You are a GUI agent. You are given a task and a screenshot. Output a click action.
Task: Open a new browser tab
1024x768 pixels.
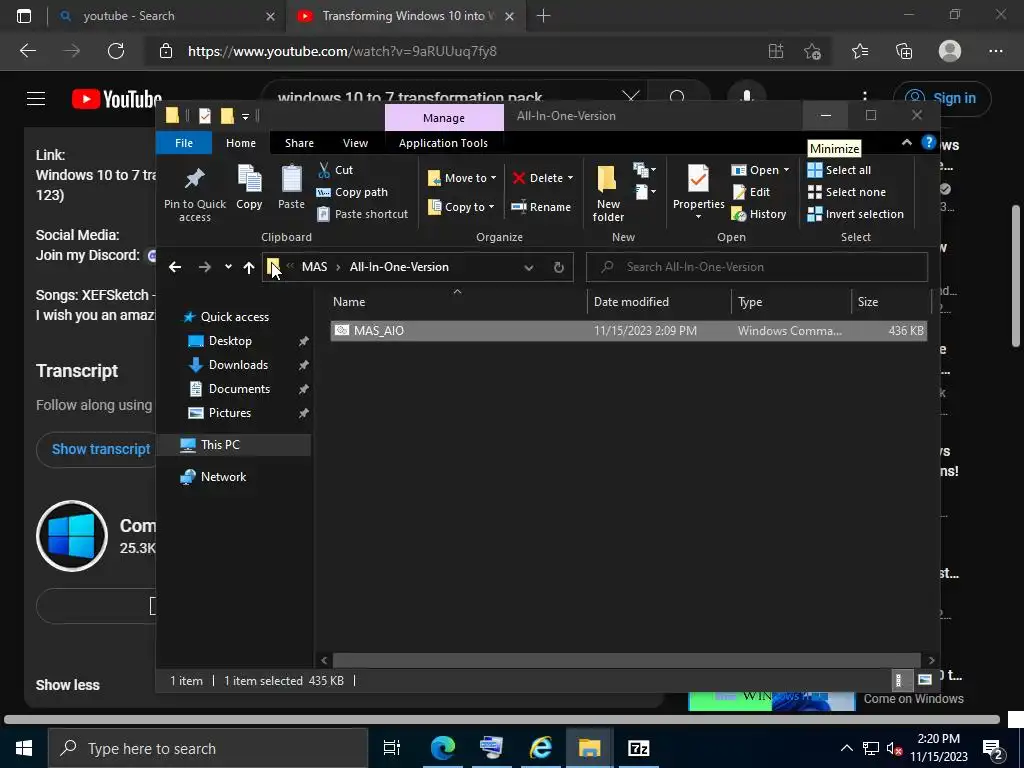tap(543, 16)
